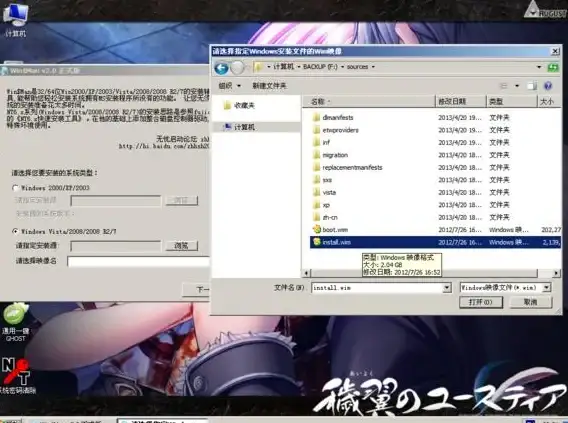568x423 pixels.
Task: Click the 请指定安装源 text field
Action: pyautogui.click(x=116, y=246)
